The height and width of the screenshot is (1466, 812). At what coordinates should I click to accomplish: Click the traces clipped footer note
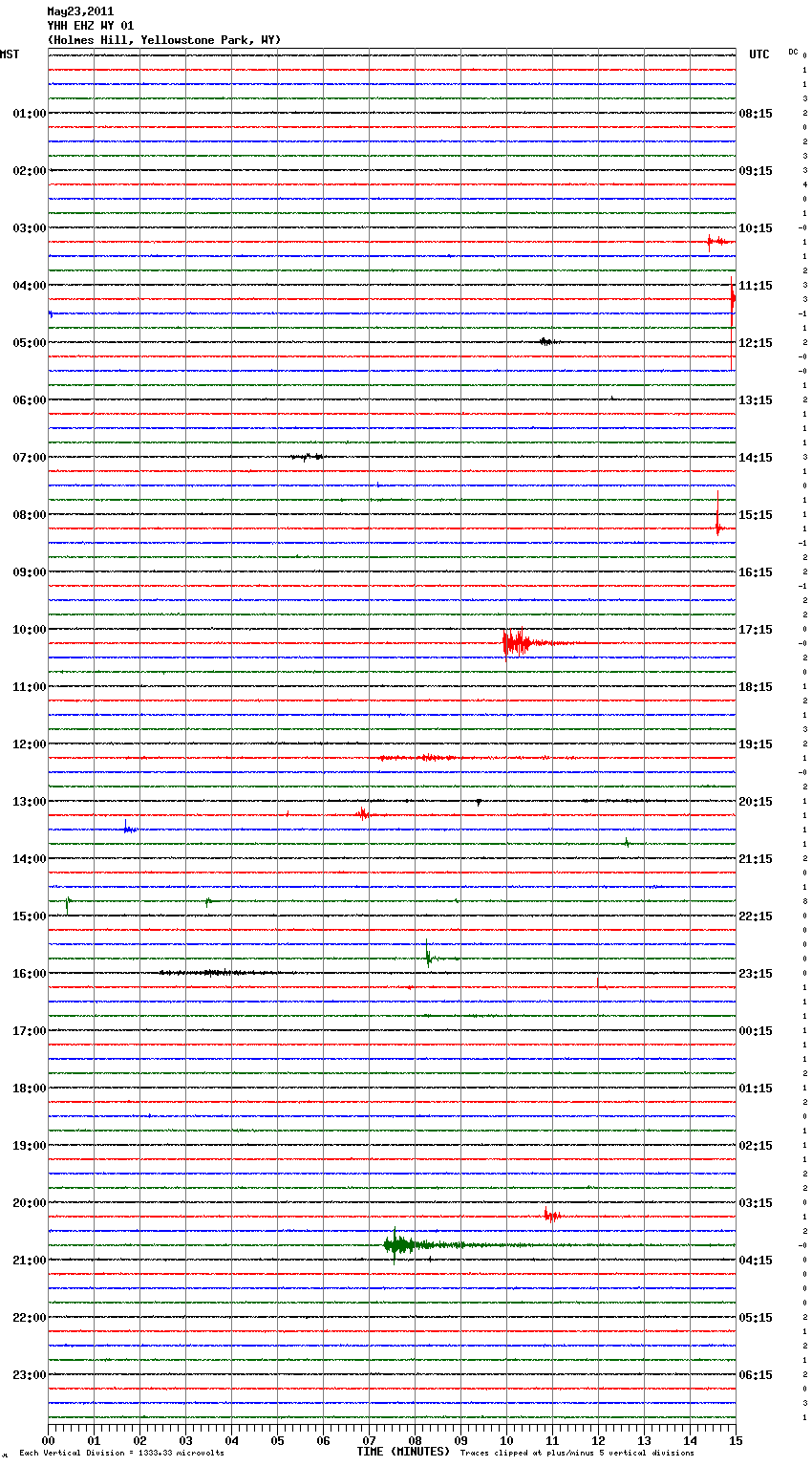pos(577,1453)
